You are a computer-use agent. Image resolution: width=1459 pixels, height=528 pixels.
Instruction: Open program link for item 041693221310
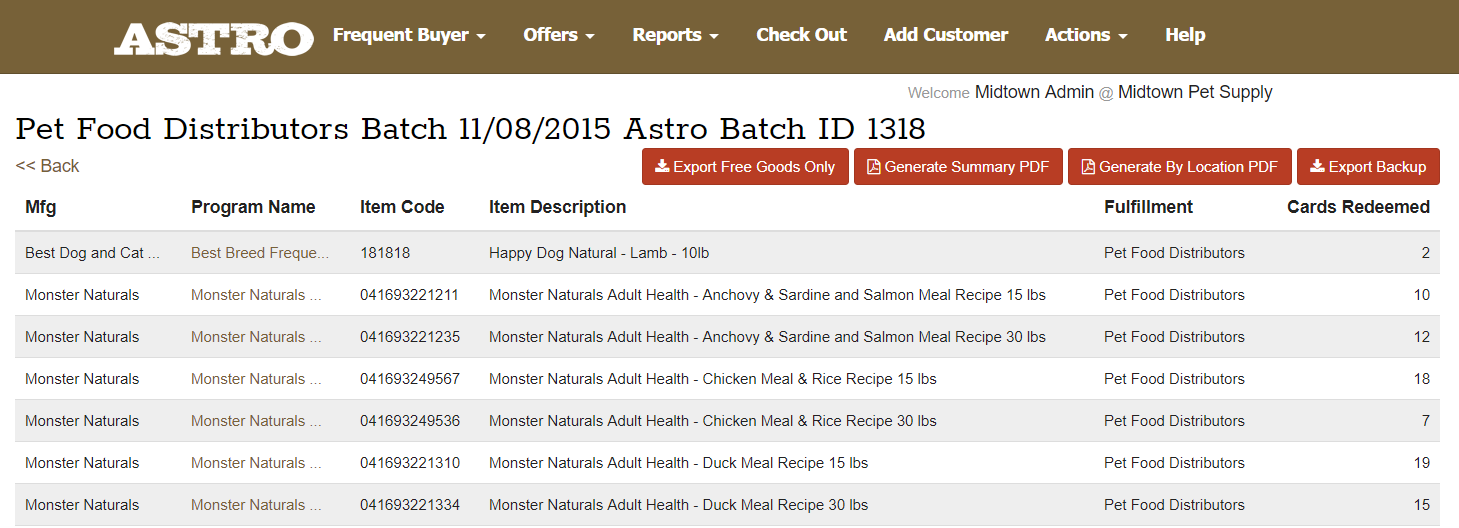click(x=256, y=463)
